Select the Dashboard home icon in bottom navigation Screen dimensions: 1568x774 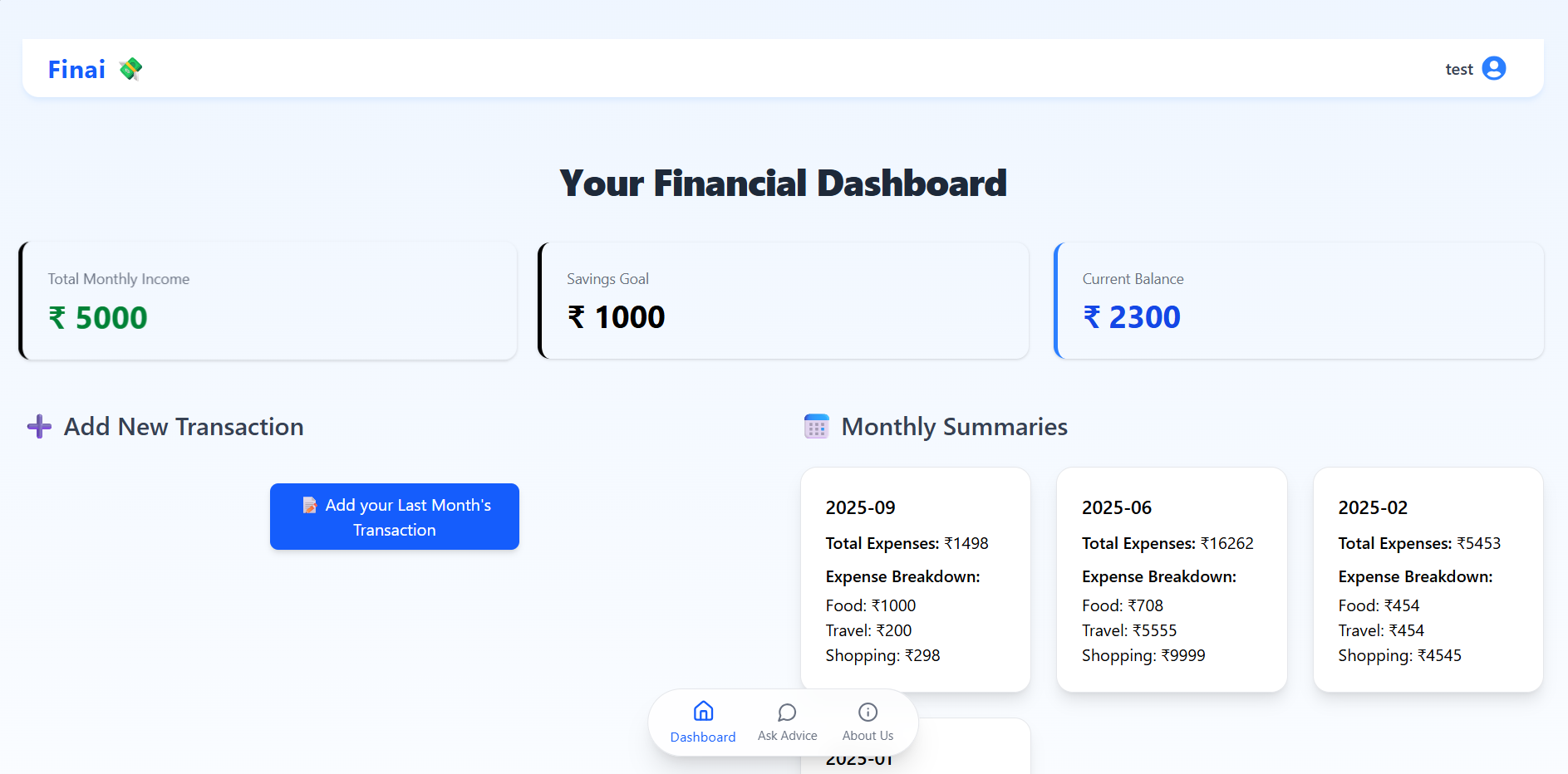702,711
